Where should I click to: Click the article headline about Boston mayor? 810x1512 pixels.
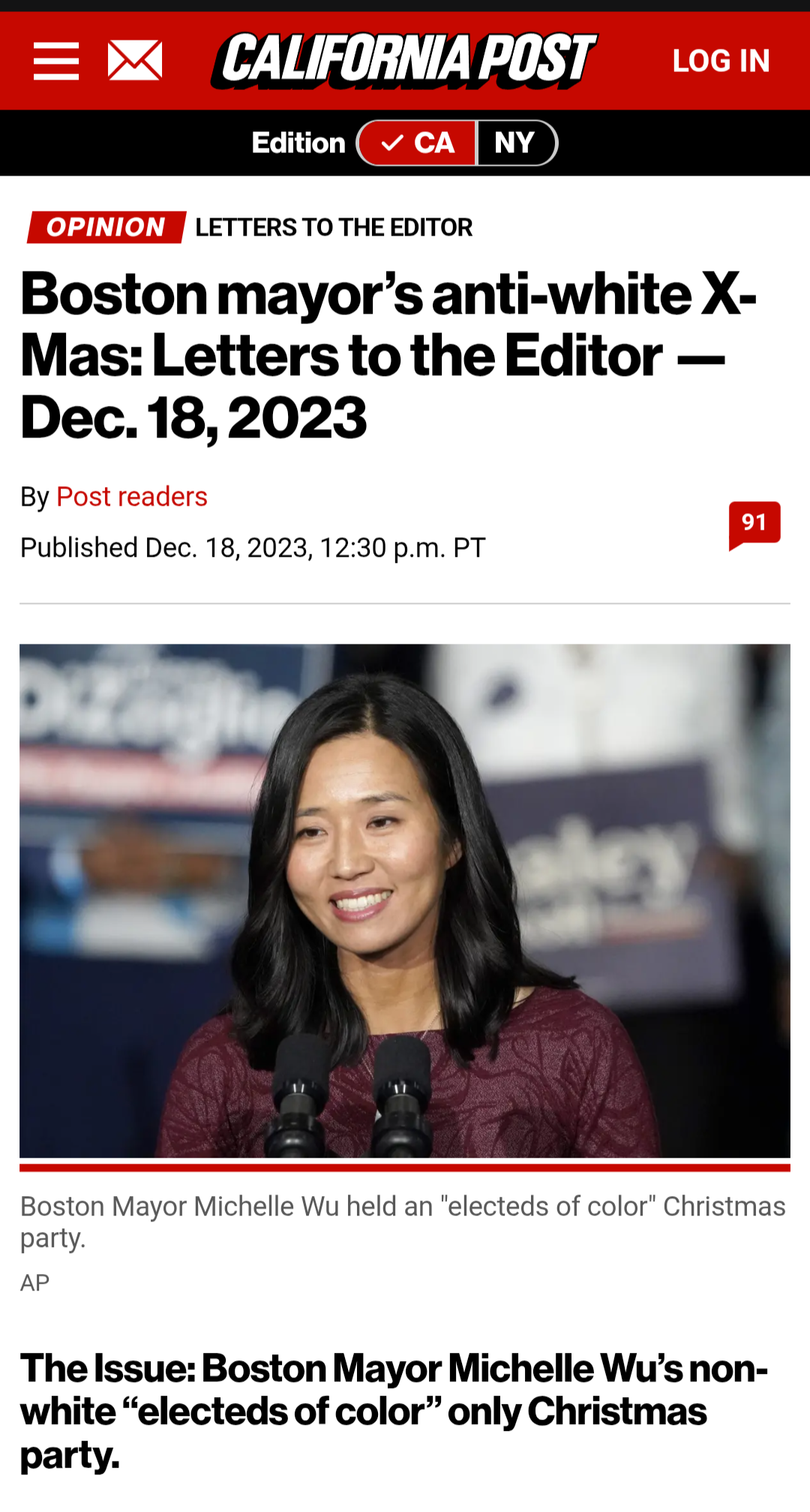coord(388,356)
